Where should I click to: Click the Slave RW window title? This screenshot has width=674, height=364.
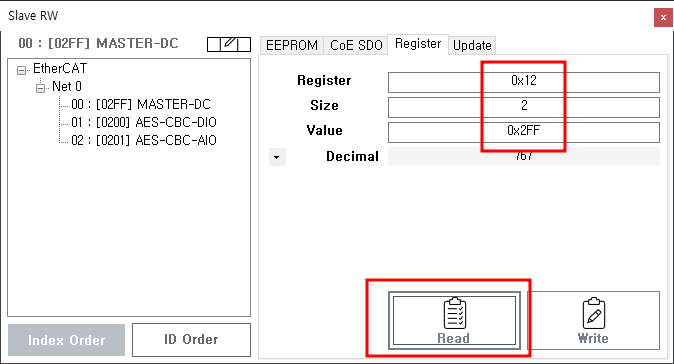click(33, 16)
